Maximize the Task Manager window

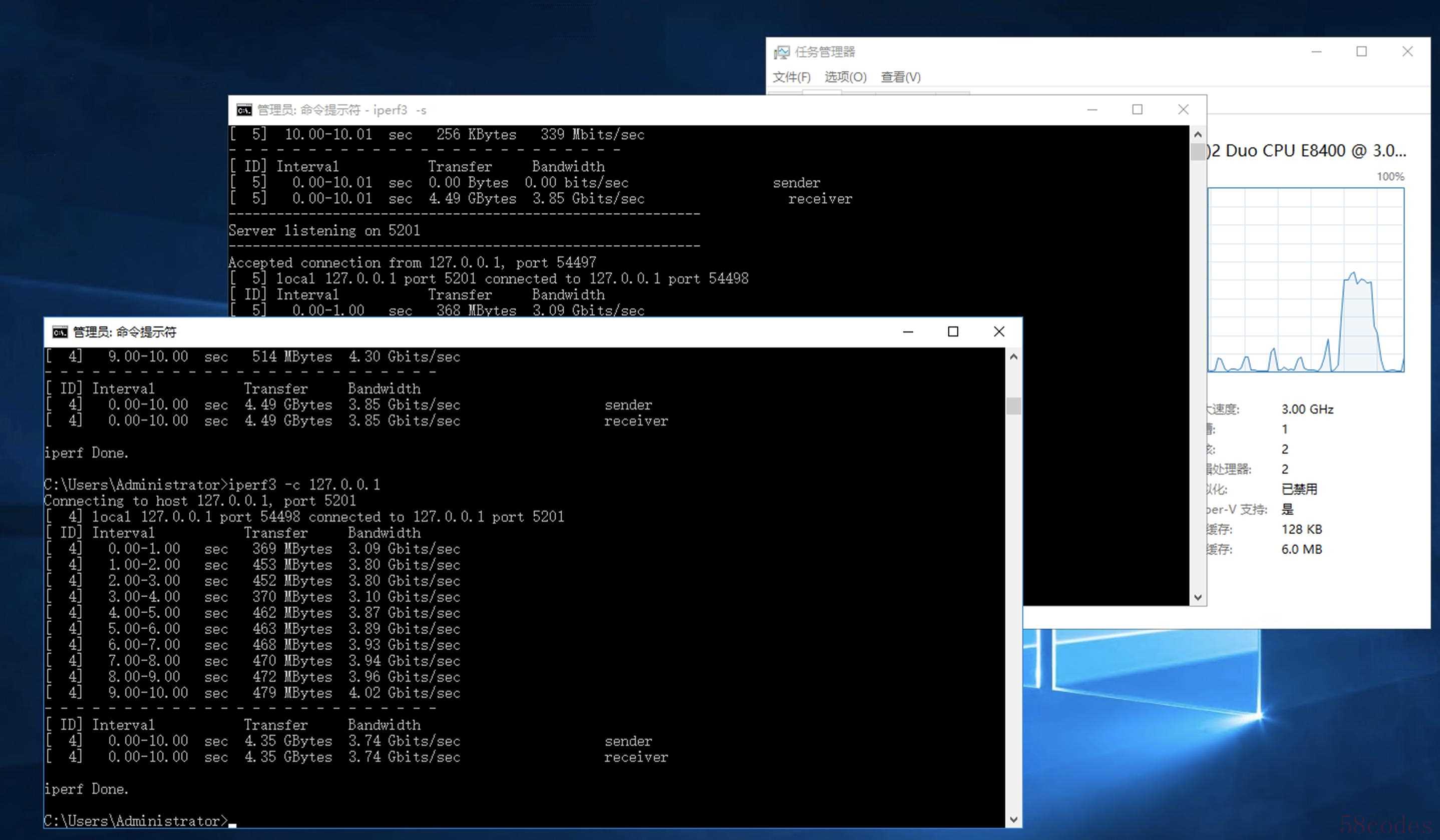(x=1361, y=52)
